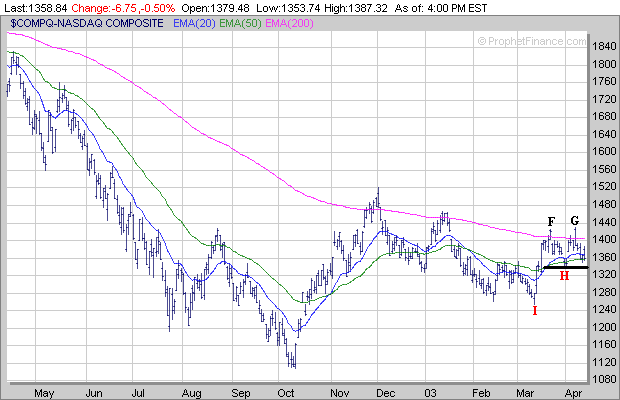The image size is (620, 400).
Task: Click the 1720 price axis label
Action: coord(604,99)
